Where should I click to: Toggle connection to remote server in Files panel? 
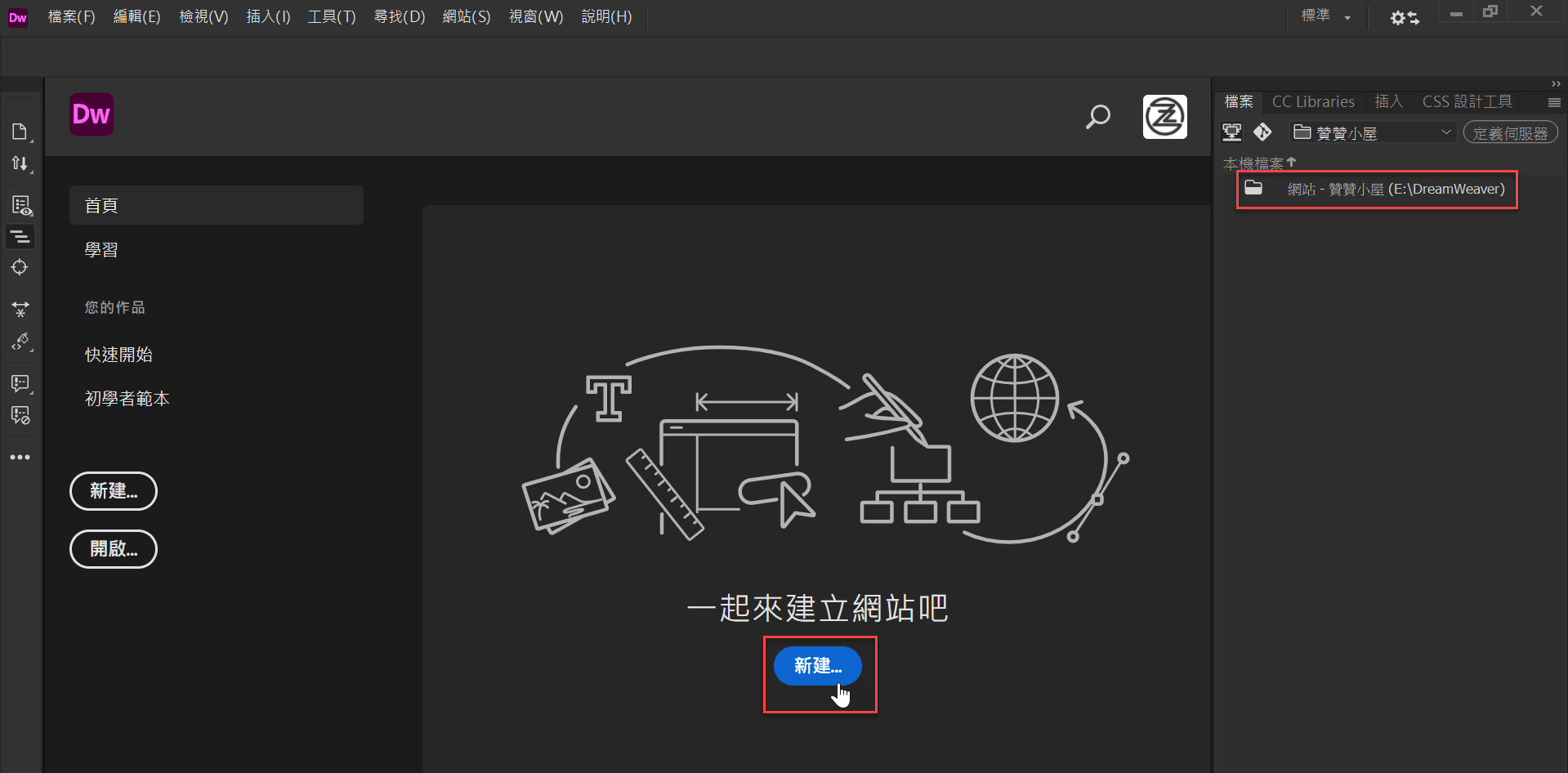1231,132
